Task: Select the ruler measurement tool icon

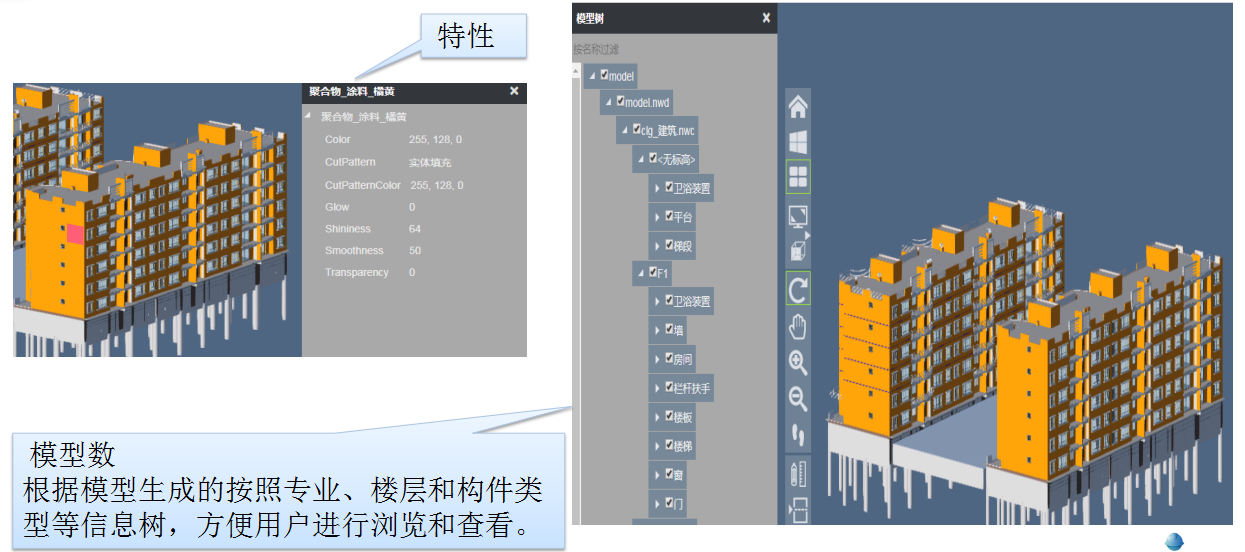Action: pos(798,473)
